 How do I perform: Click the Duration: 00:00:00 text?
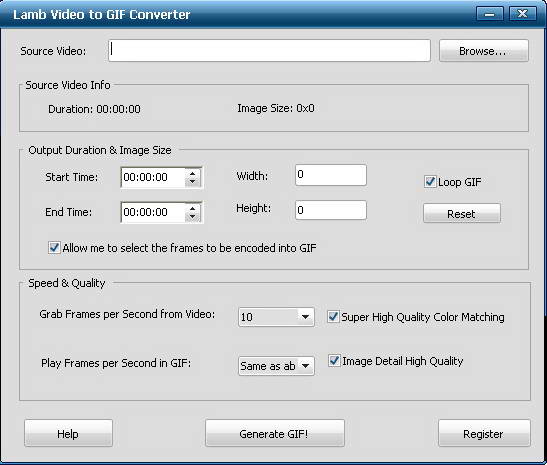pyautogui.click(x=94, y=109)
